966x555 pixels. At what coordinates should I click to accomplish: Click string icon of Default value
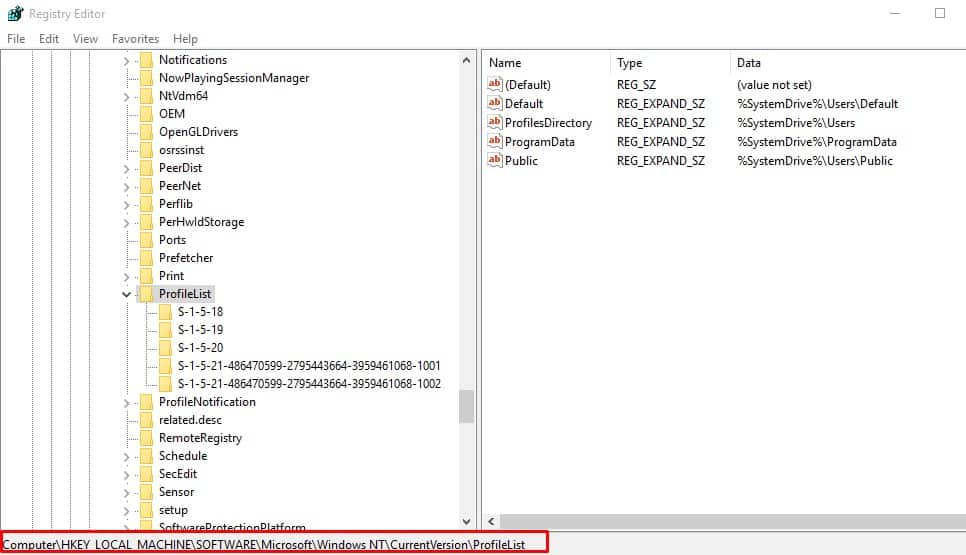[495, 103]
